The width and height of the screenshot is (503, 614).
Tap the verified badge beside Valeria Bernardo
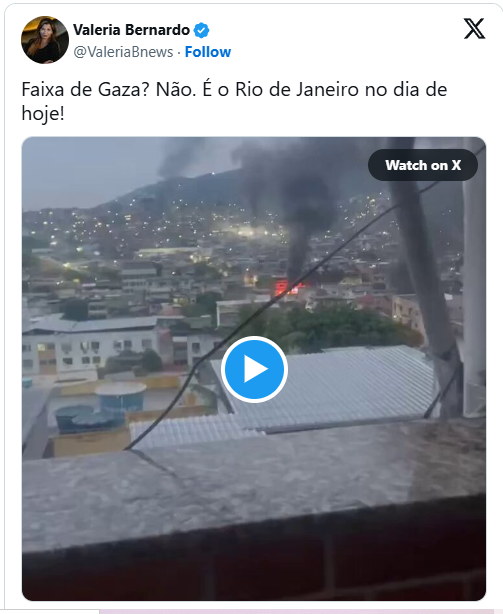point(202,30)
